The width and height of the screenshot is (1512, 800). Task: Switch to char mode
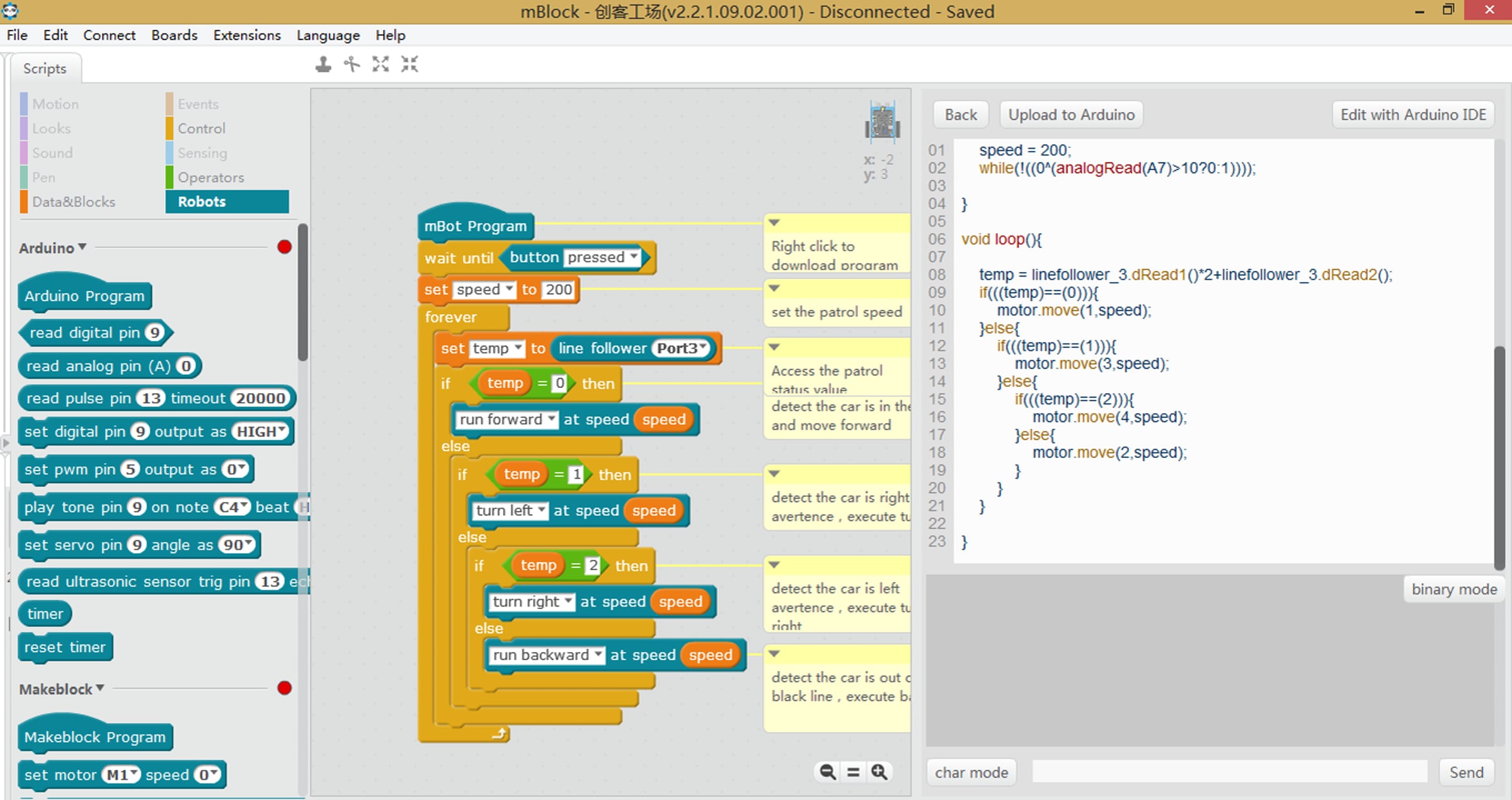[x=971, y=772]
